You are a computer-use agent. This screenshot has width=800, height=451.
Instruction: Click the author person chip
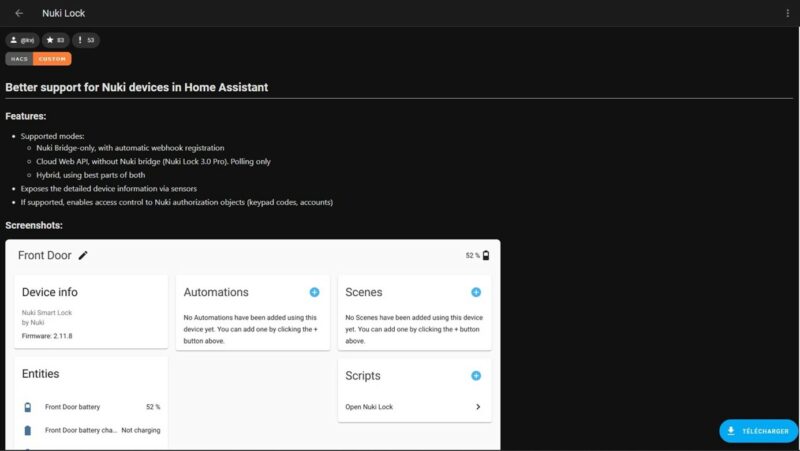[21, 40]
